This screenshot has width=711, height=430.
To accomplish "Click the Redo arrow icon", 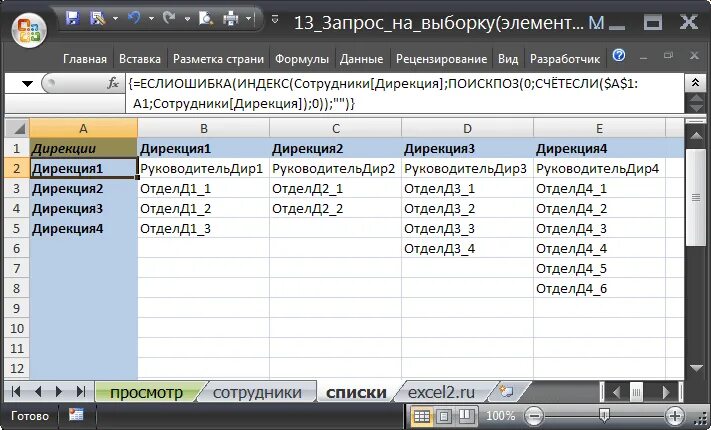I will (x=169, y=18).
